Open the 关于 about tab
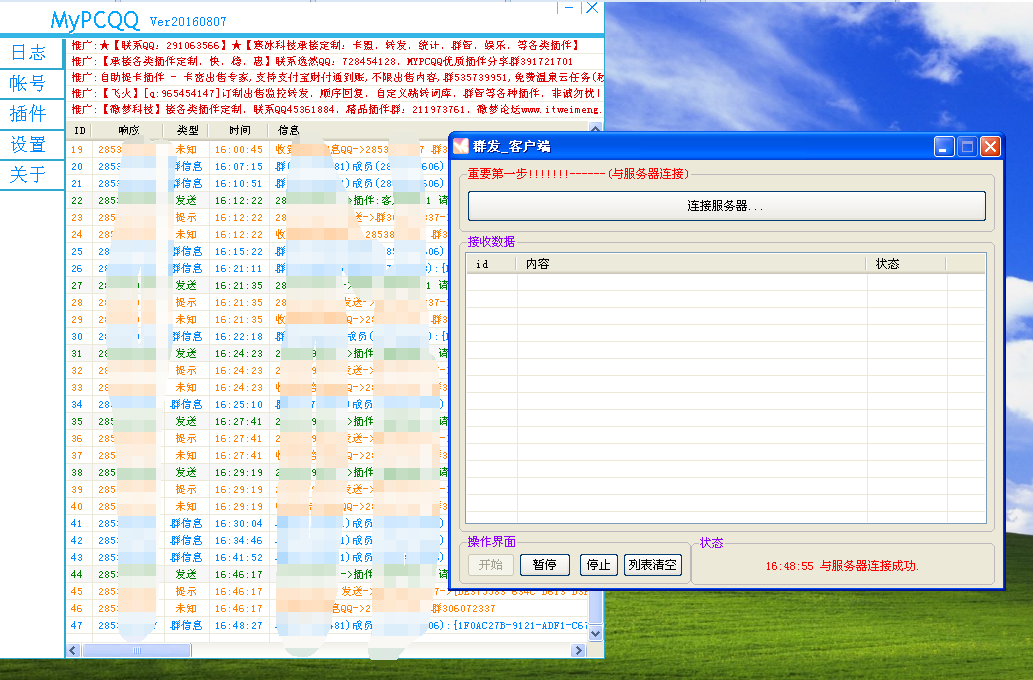 tap(29, 174)
